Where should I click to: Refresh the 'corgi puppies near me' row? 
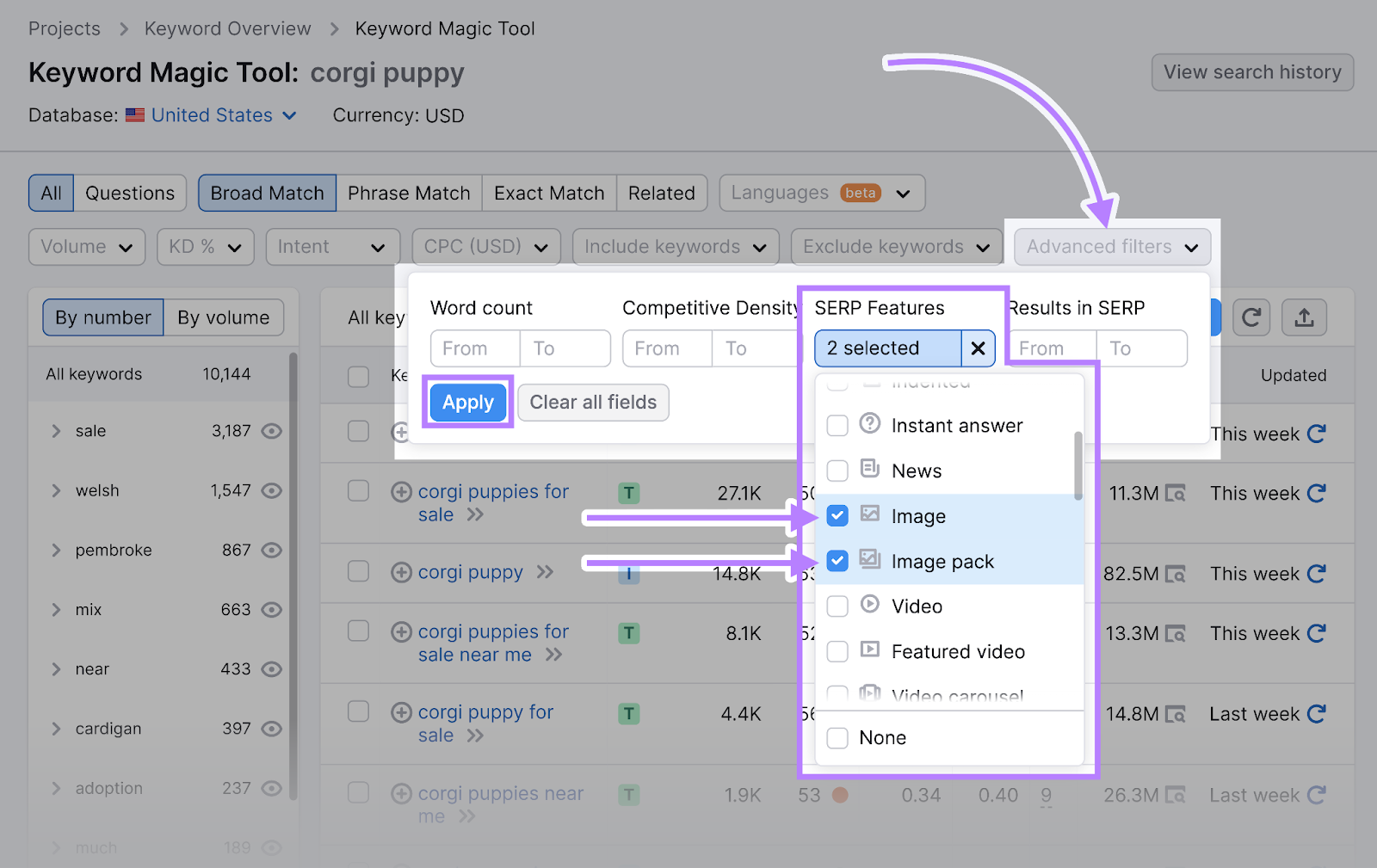pyautogui.click(x=1316, y=795)
